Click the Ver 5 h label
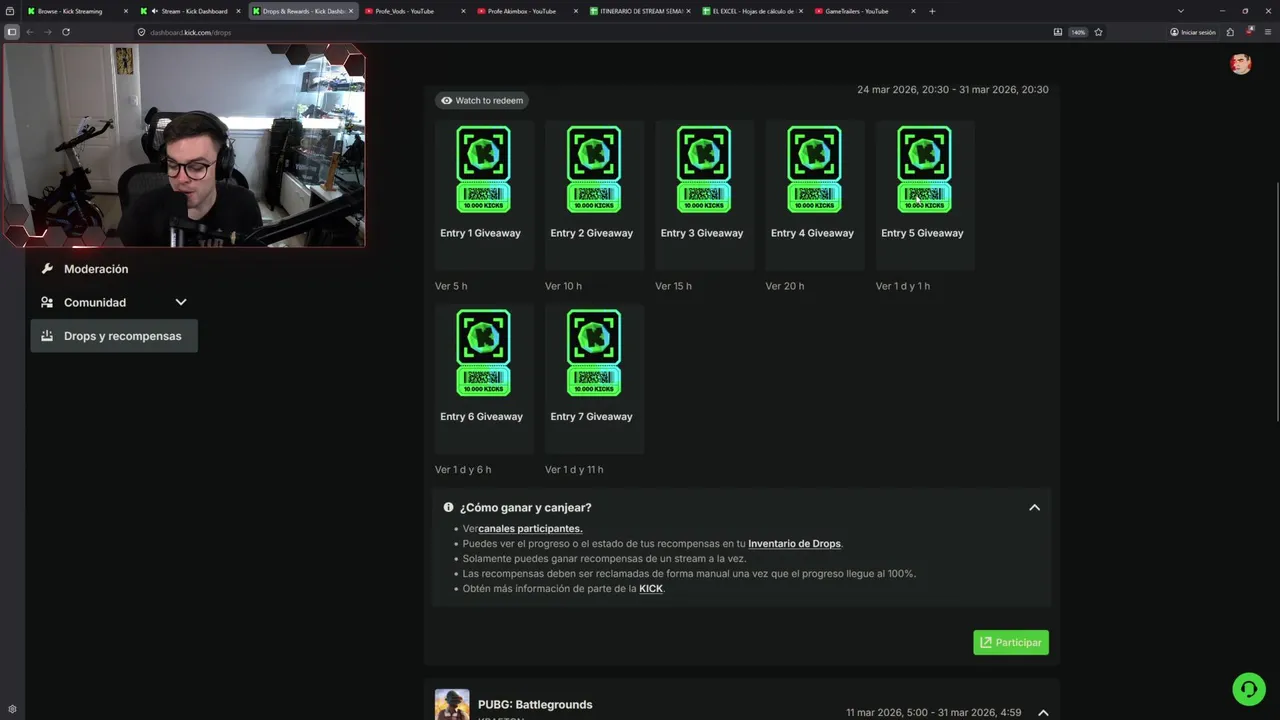1280x720 pixels. [451, 286]
